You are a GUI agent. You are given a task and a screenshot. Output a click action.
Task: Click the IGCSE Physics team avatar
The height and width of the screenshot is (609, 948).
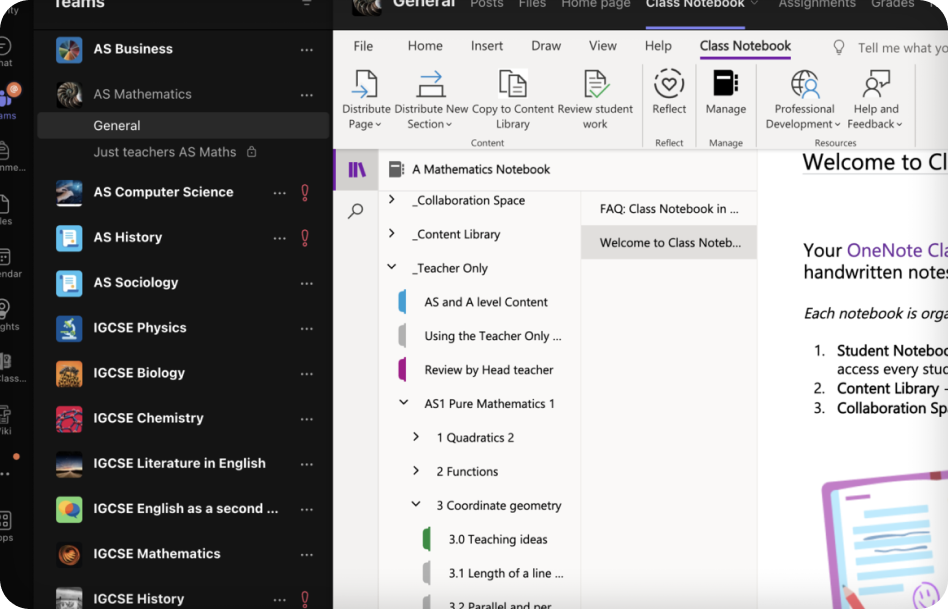pyautogui.click(x=69, y=329)
